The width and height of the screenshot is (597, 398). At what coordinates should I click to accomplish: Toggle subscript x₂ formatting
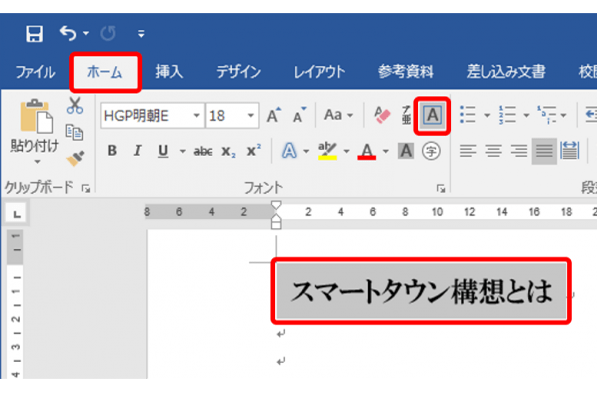click(x=228, y=152)
